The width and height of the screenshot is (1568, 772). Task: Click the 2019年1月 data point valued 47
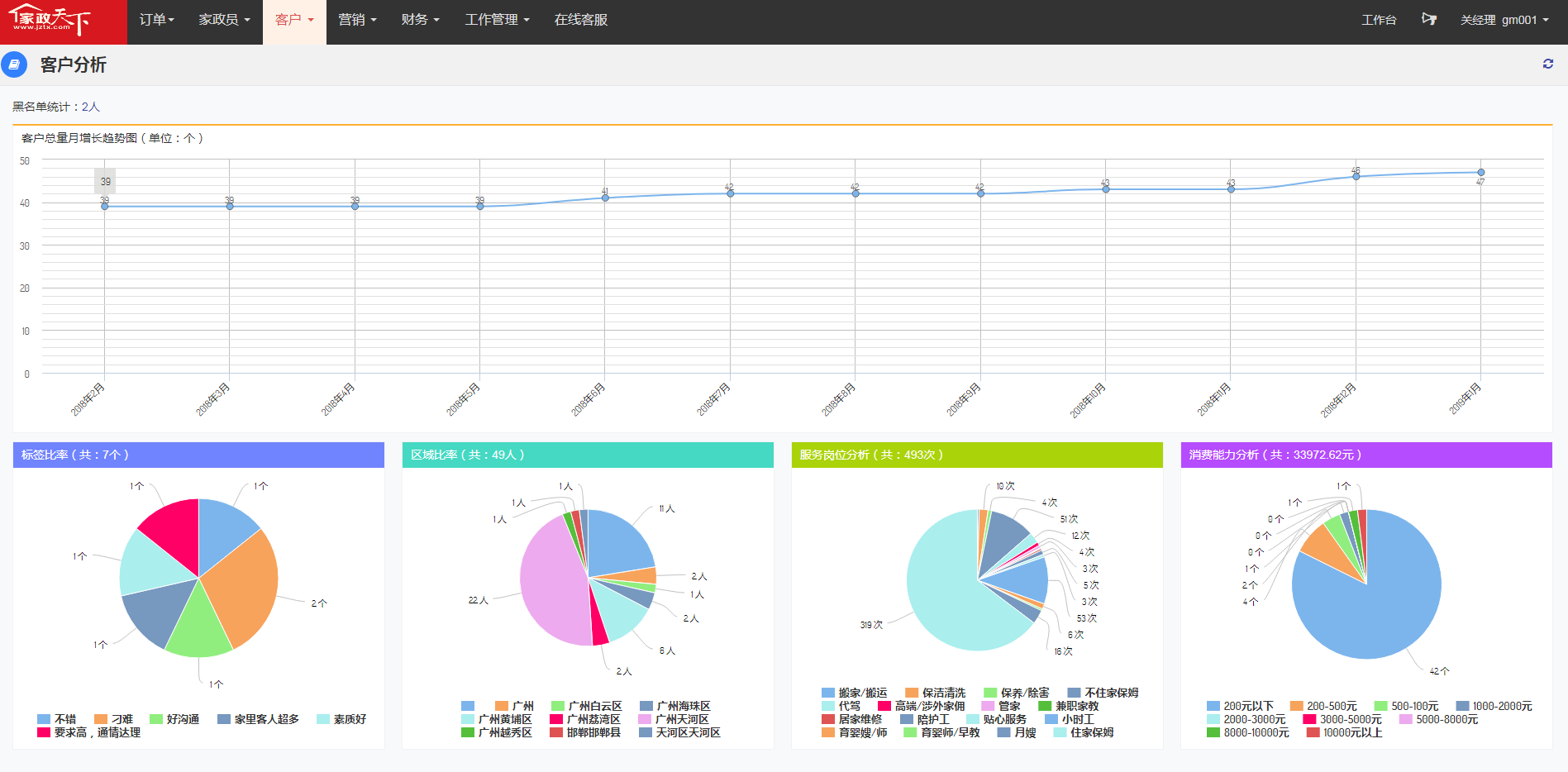point(1480,173)
